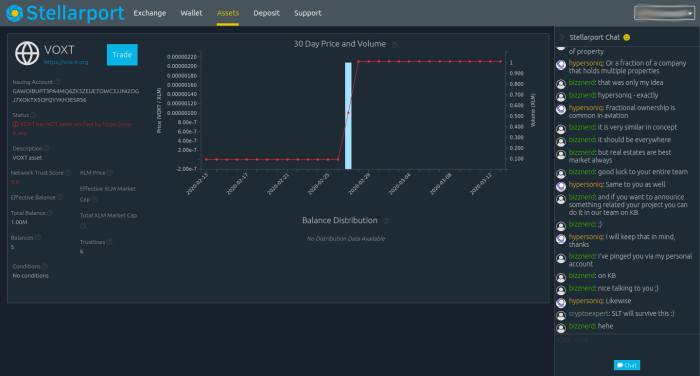Click the issuing account address text
The height and width of the screenshot is (376, 700).
(75, 96)
